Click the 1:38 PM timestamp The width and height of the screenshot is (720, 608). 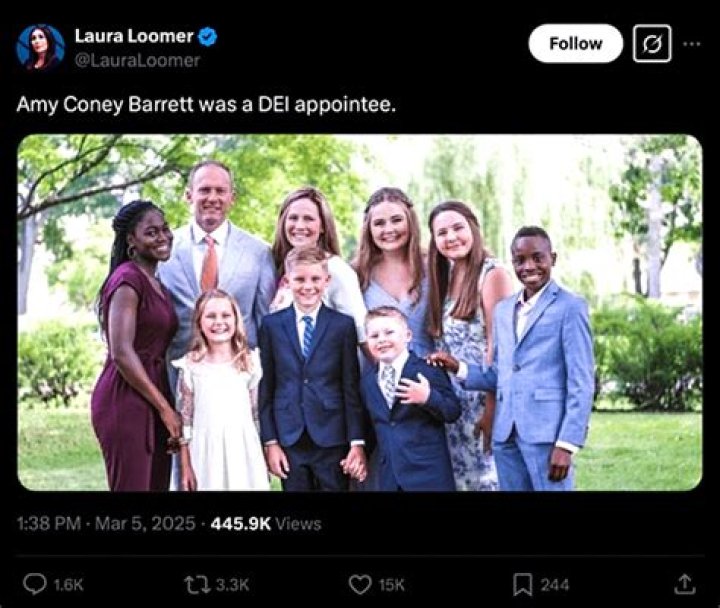coord(49,523)
